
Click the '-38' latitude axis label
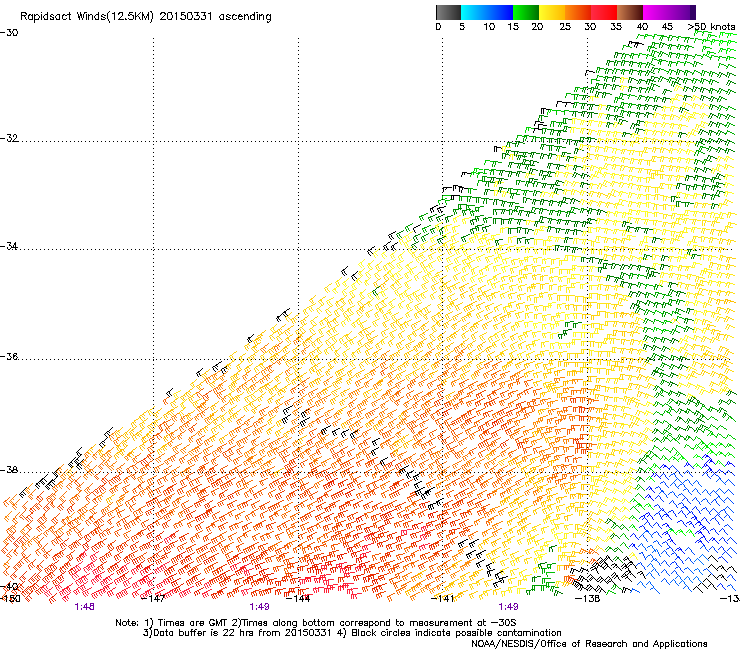(9, 470)
